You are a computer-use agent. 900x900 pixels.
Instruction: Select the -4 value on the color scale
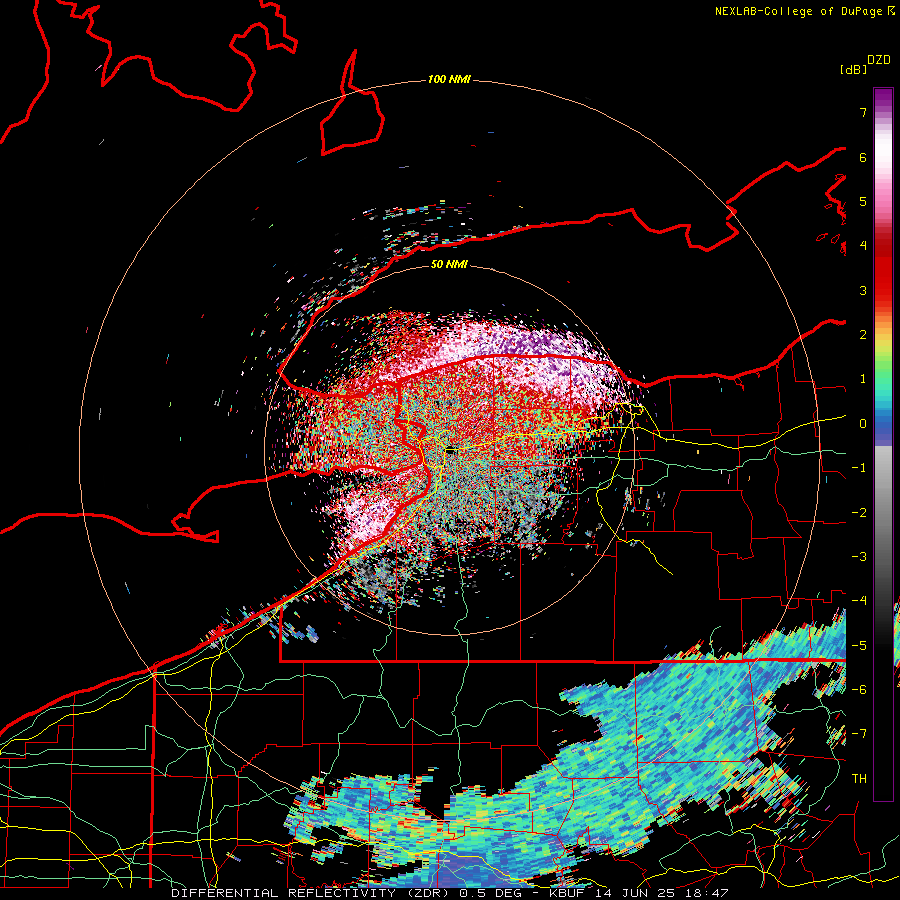point(859,601)
